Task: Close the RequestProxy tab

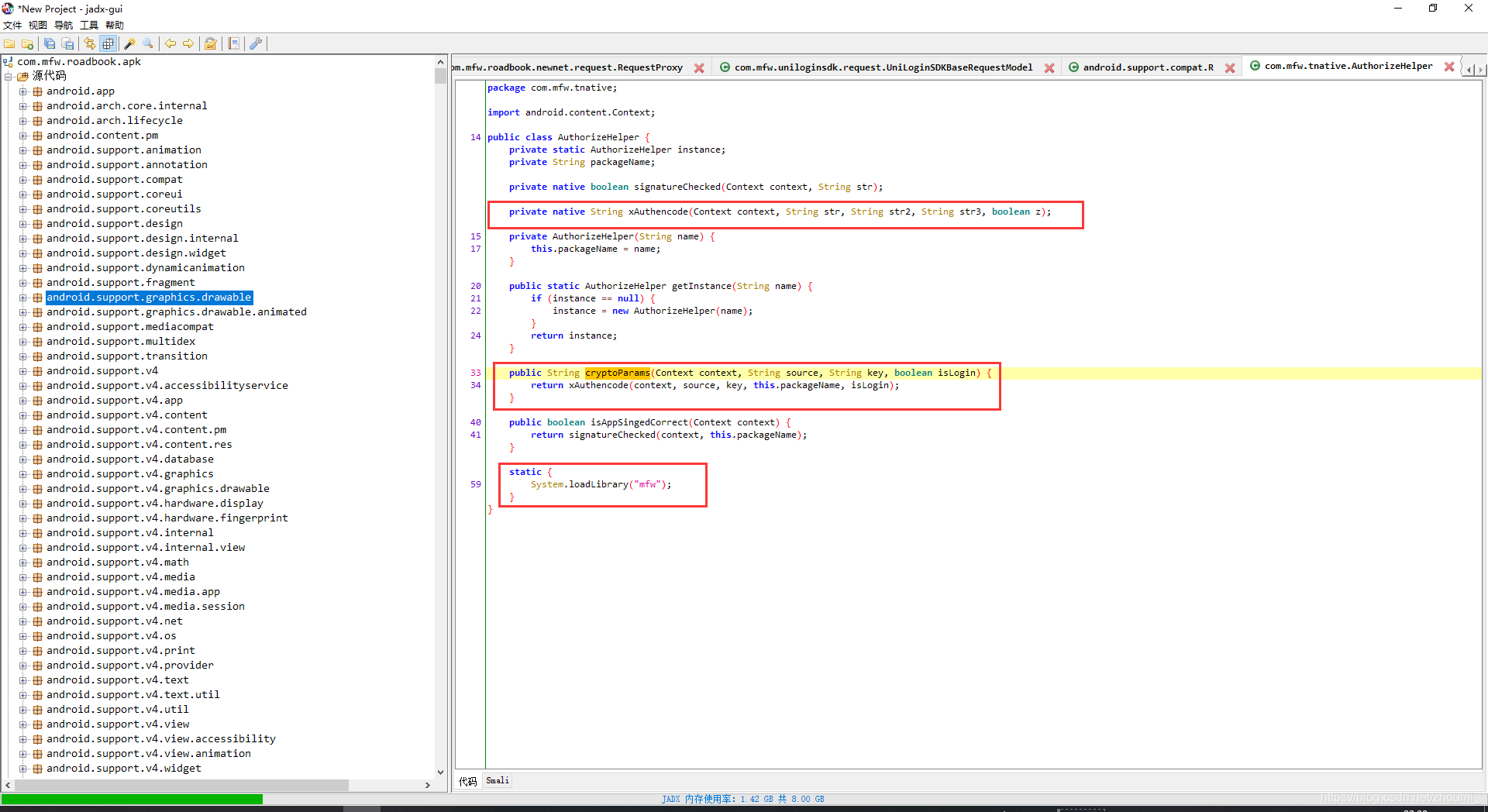Action: (x=699, y=68)
